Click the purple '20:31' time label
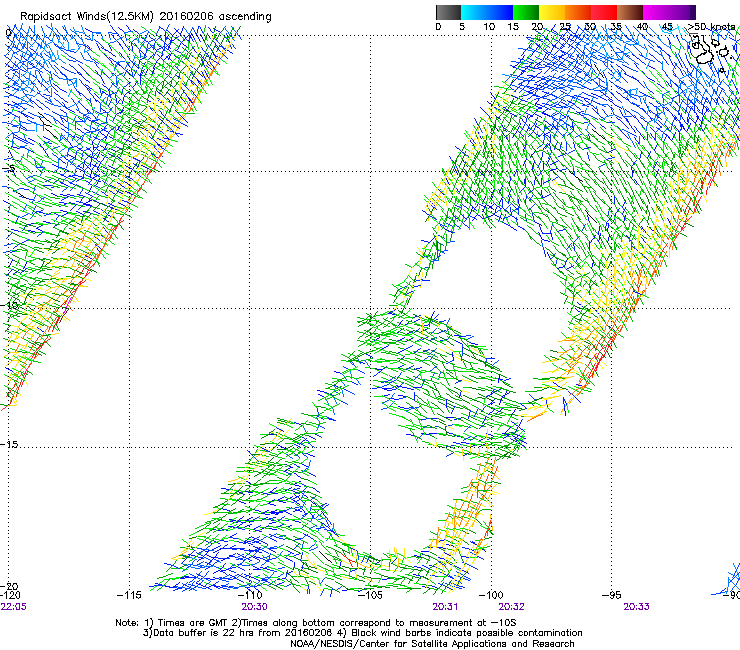Screen dimensions: 740x650 pyautogui.click(x=445, y=607)
